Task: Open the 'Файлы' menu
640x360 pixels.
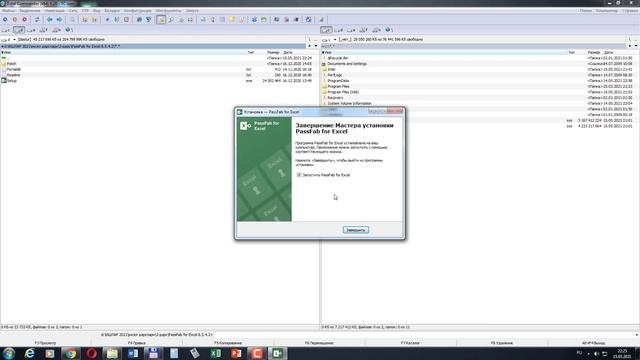Action: [x=8, y=11]
